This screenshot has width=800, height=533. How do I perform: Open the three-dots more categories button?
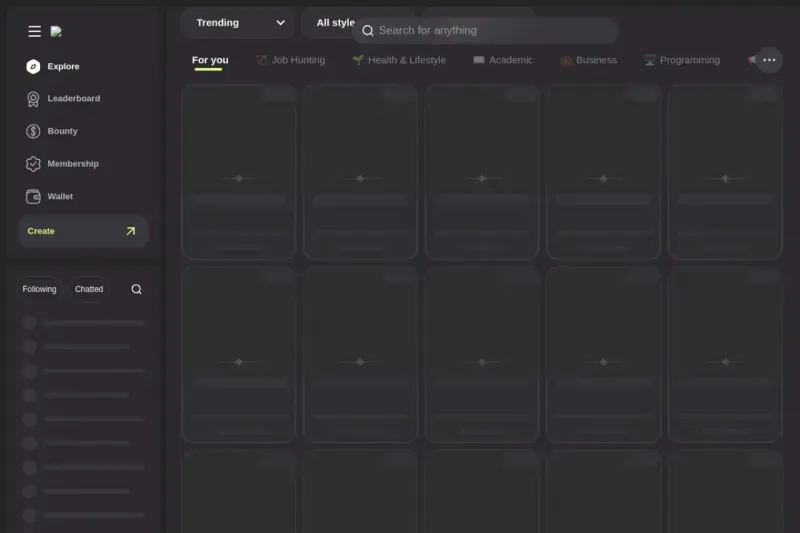click(x=769, y=60)
